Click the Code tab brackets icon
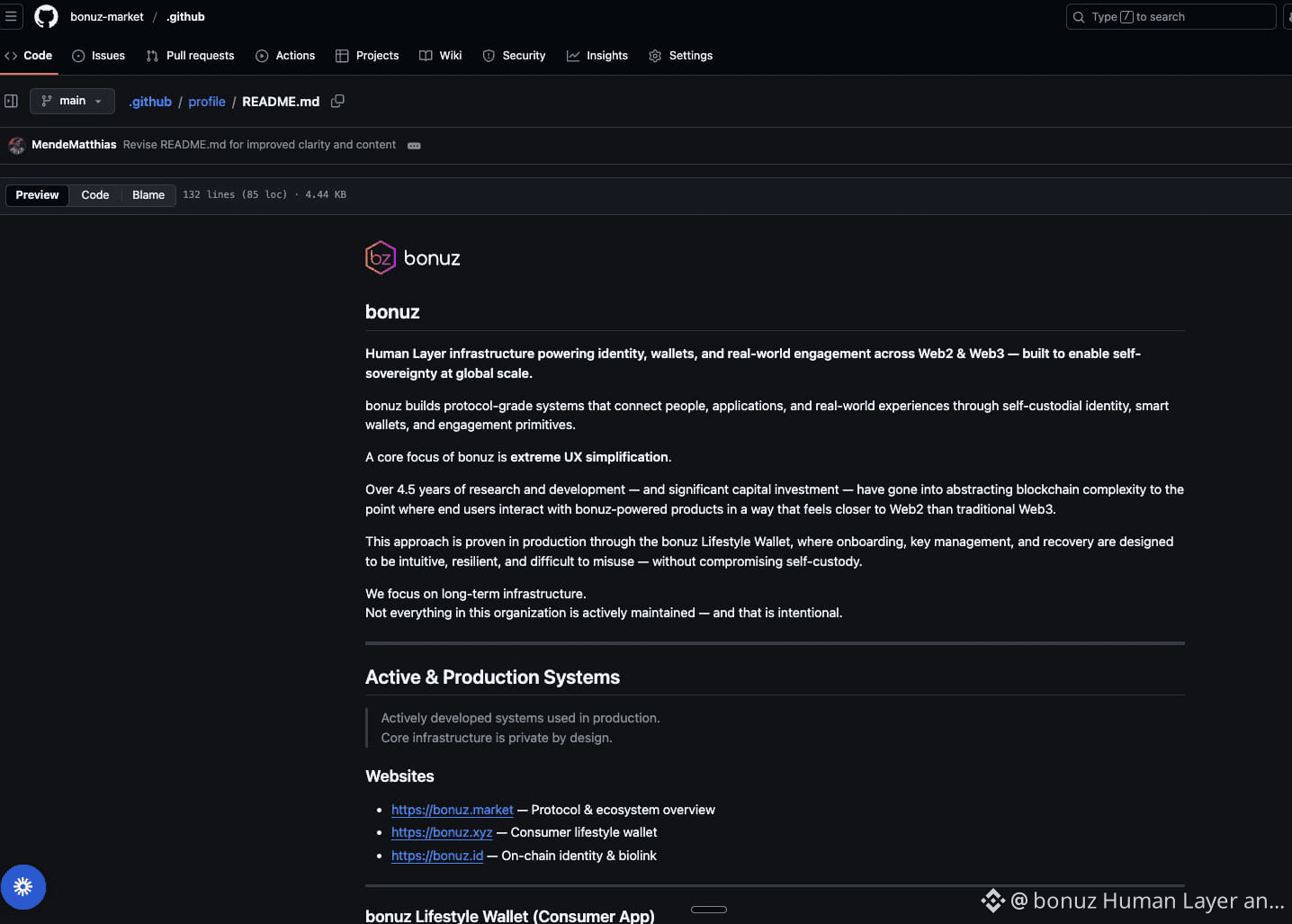Viewport: 1292px width, 924px height. (x=11, y=56)
